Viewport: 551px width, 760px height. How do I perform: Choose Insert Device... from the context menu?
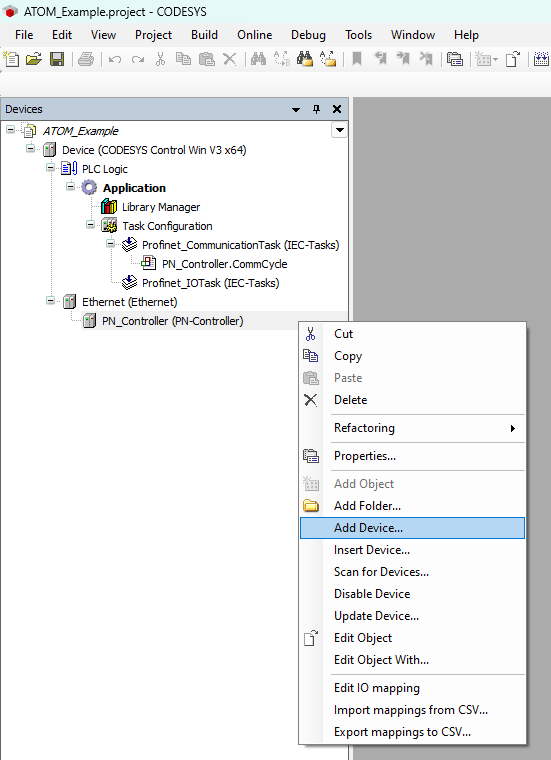point(412,550)
